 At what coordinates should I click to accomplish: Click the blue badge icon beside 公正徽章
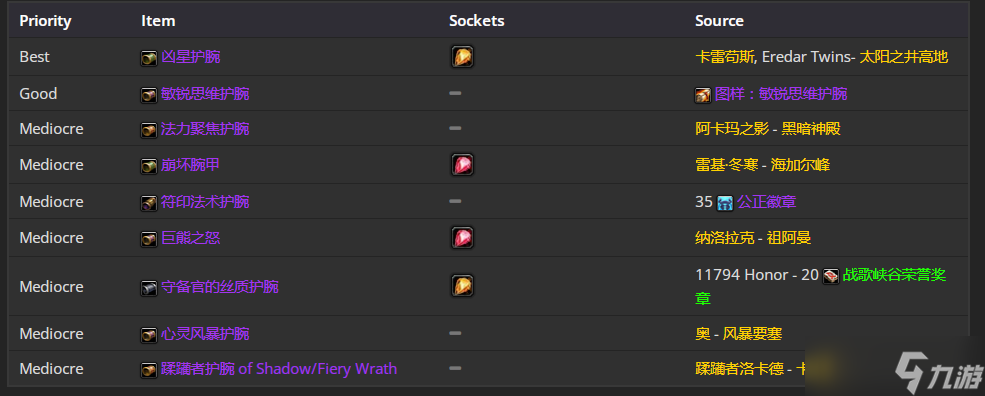point(725,202)
